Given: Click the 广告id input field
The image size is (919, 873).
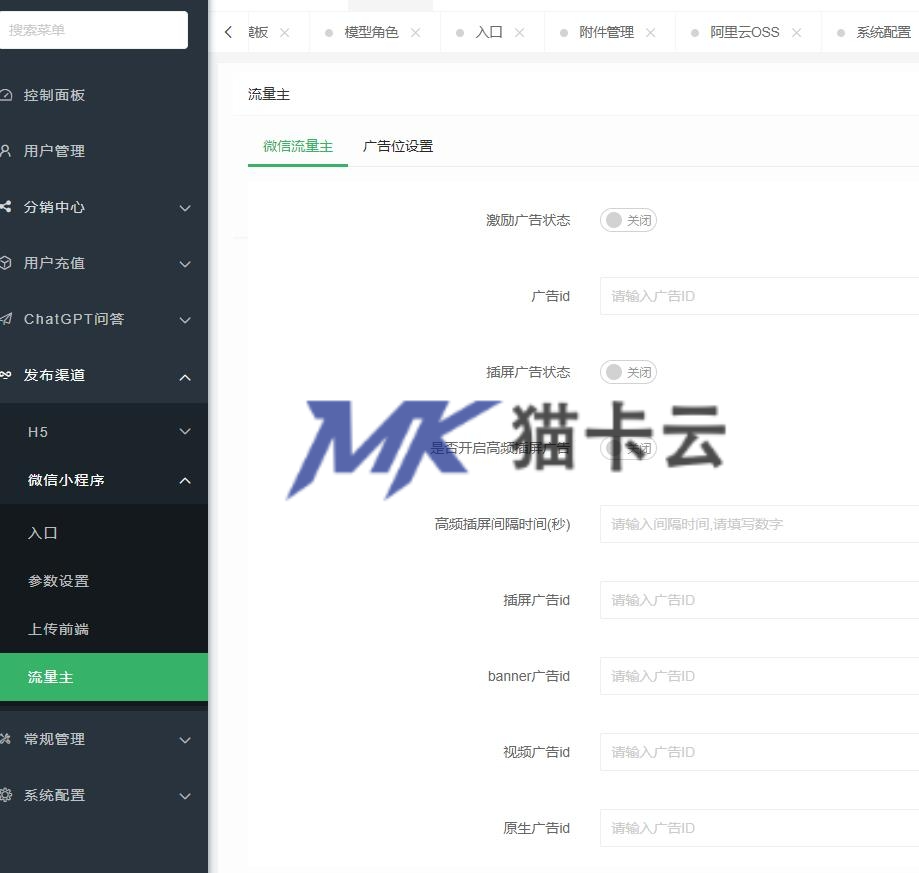Looking at the screenshot, I should [760, 296].
